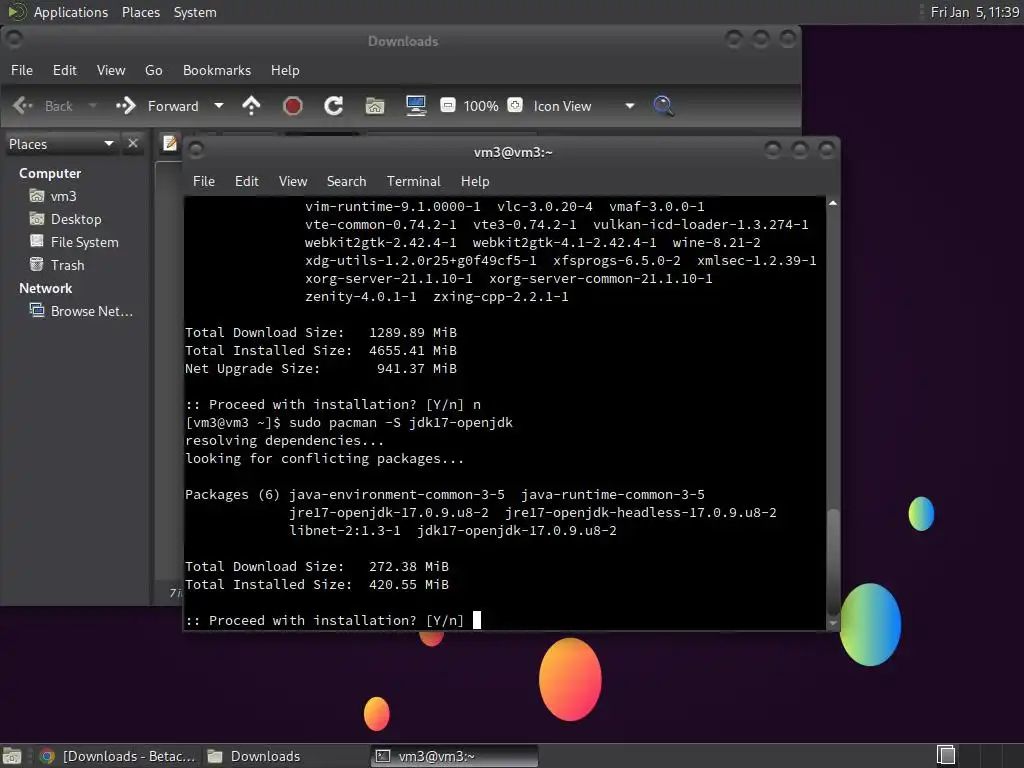This screenshot has height=768, width=1024.
Task: Open the Places side pane dropdown
Action: coord(61,144)
